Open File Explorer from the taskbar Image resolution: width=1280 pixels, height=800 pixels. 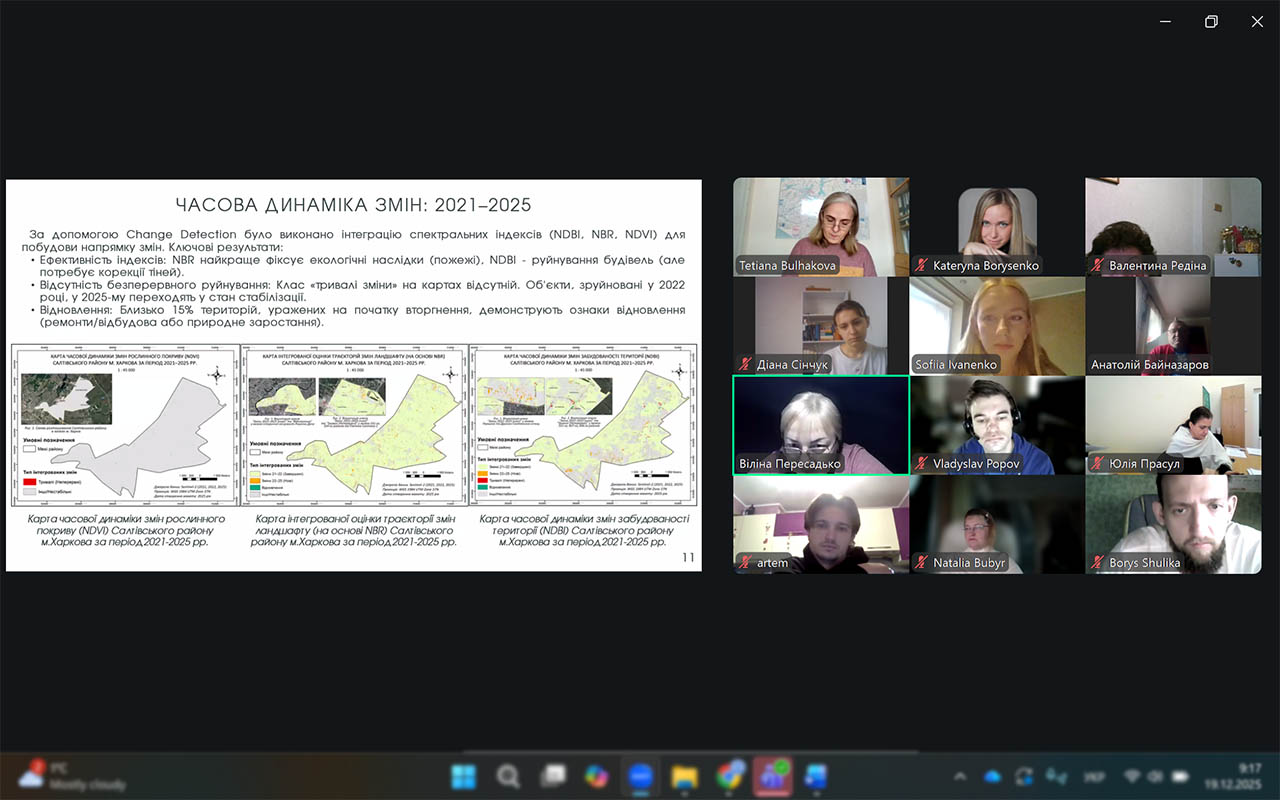coord(684,776)
